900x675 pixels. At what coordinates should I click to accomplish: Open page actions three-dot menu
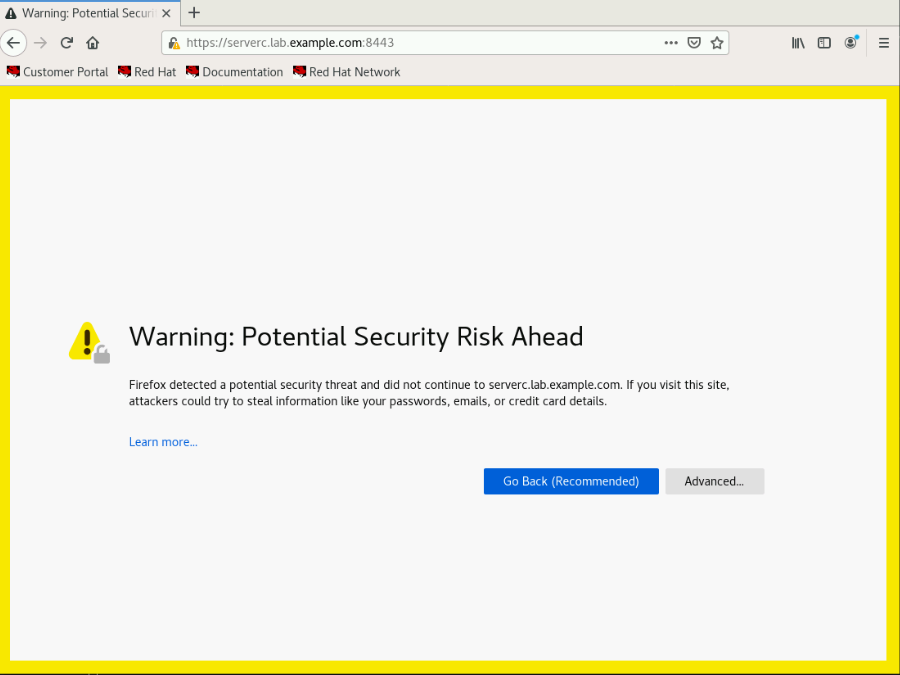[x=671, y=43]
